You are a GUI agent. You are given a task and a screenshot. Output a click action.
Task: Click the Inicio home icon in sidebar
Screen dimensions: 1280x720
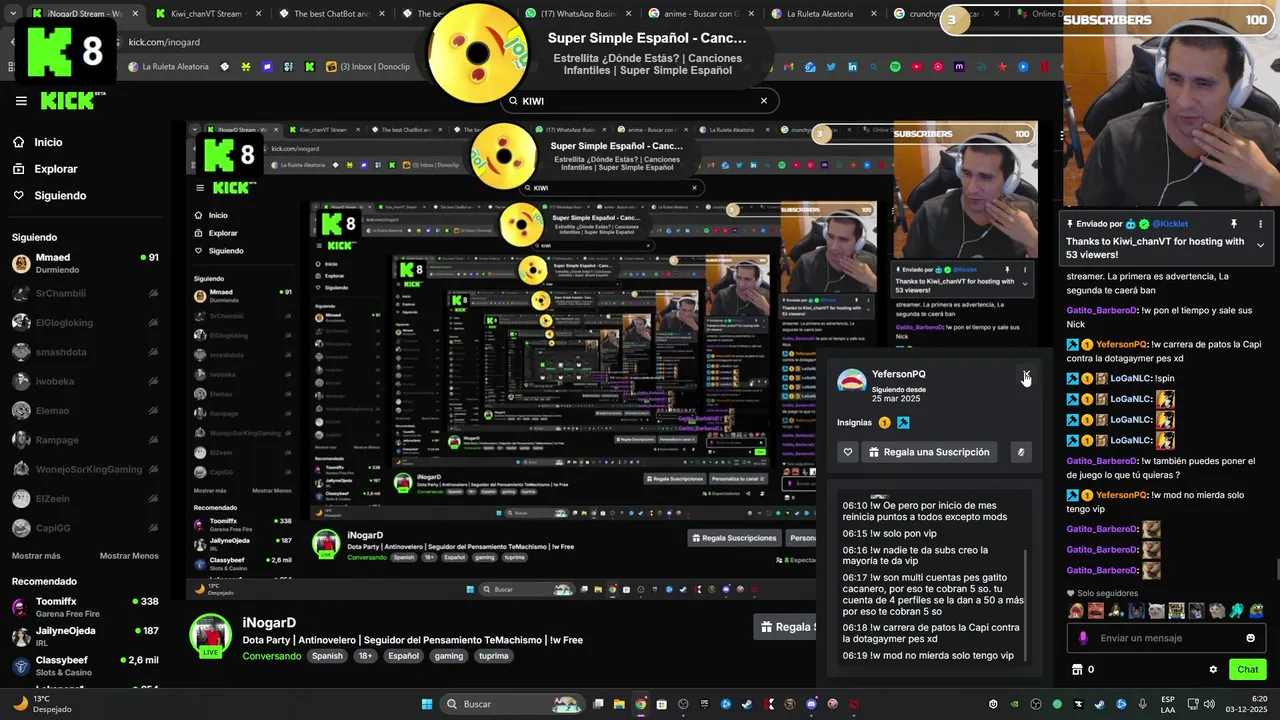pos(19,142)
